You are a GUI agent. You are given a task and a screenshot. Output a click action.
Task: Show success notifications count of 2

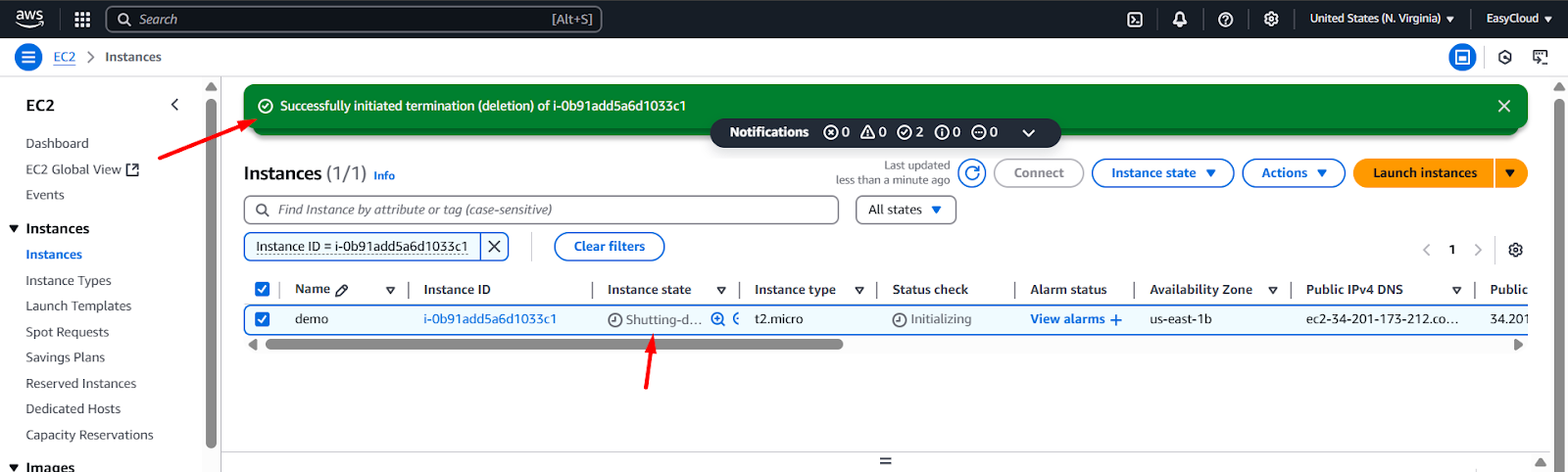point(910,132)
